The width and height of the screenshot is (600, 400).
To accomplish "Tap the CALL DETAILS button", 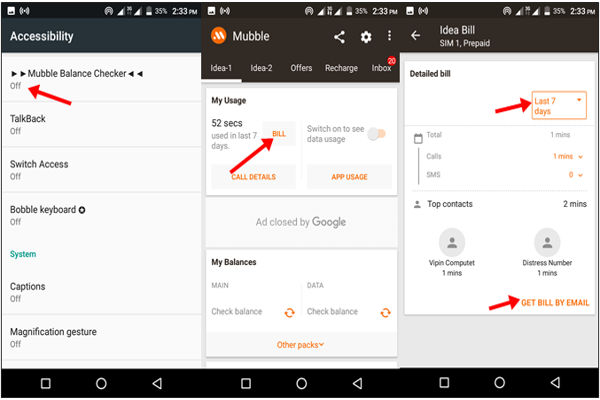I will 253,177.
